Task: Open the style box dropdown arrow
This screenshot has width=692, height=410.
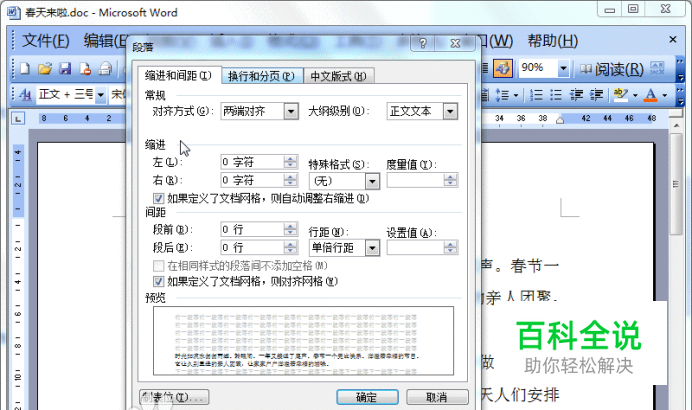Action: tap(101, 94)
